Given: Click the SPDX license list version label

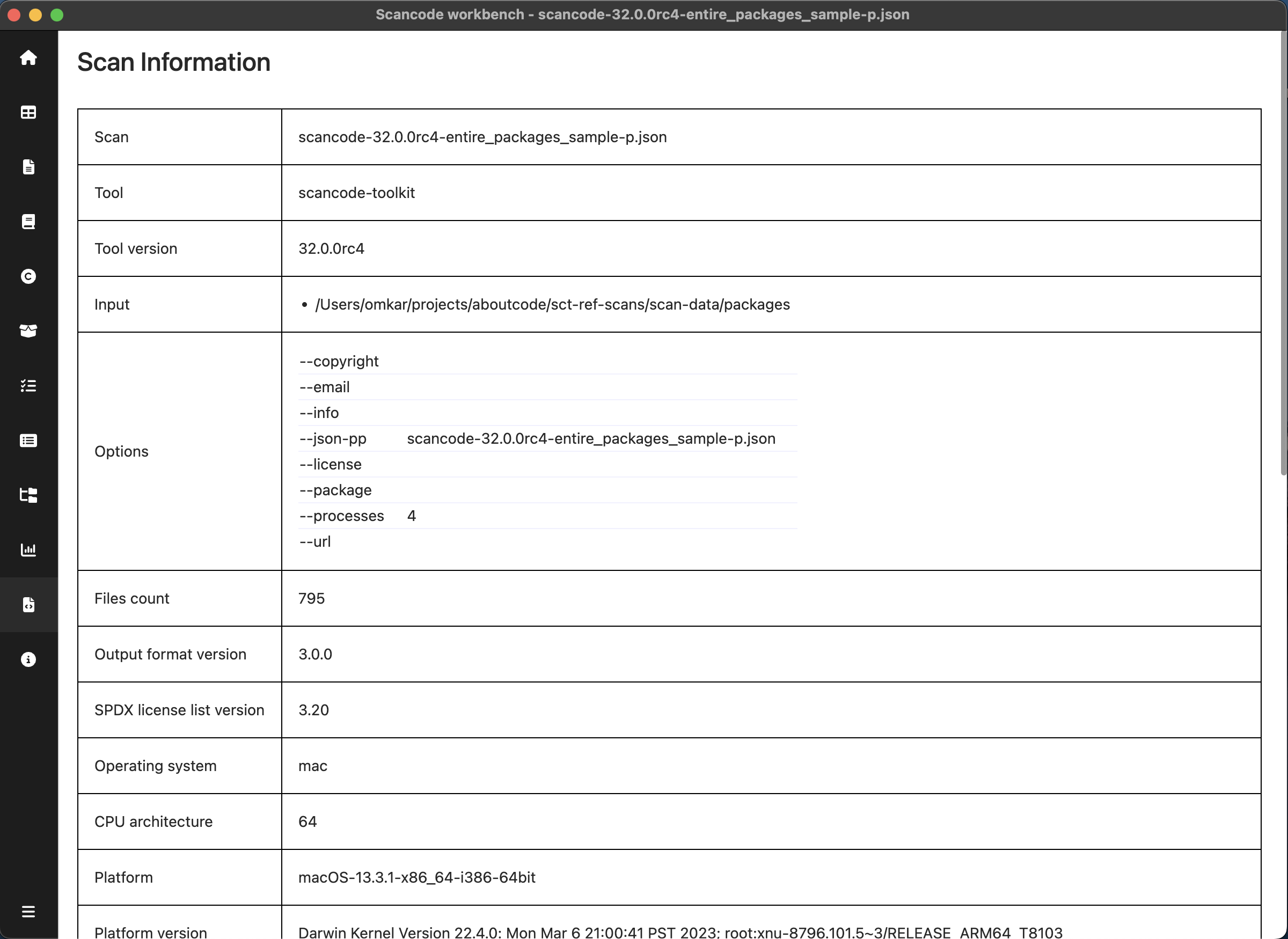Looking at the screenshot, I should [180, 710].
